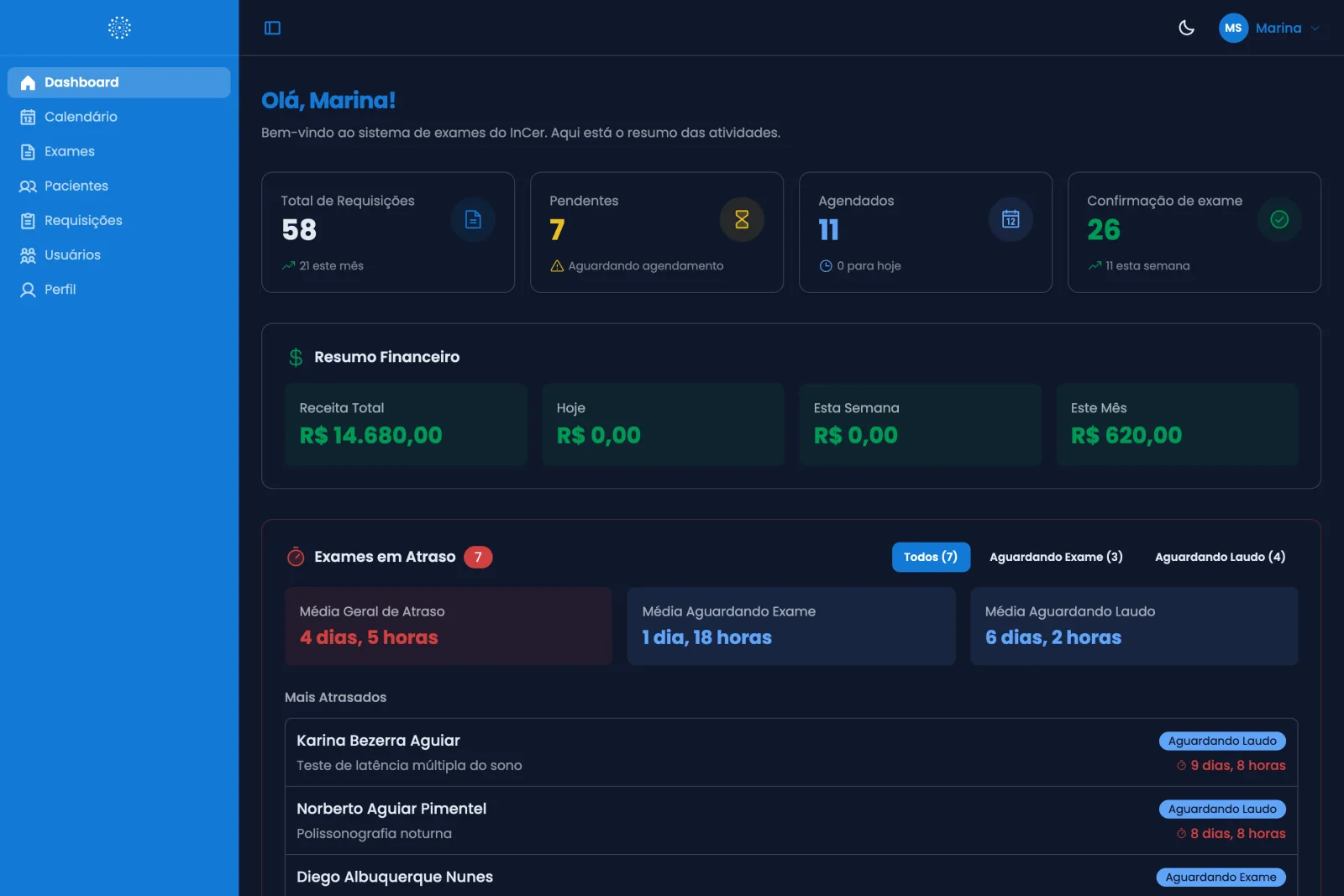Select the Aguardando Exame (3) tab

tap(1056, 557)
